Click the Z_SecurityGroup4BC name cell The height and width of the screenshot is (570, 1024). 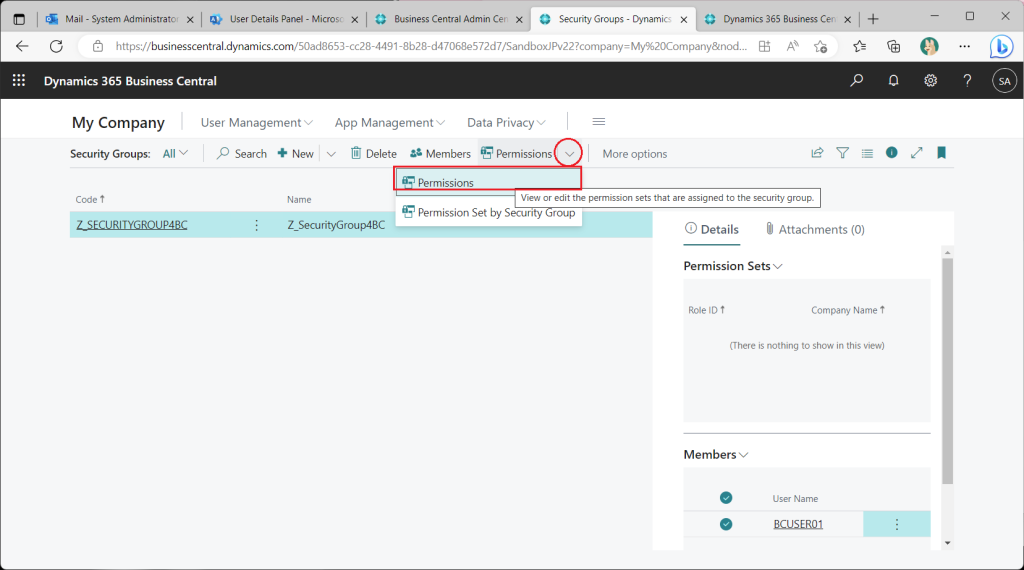pyautogui.click(x=336, y=225)
